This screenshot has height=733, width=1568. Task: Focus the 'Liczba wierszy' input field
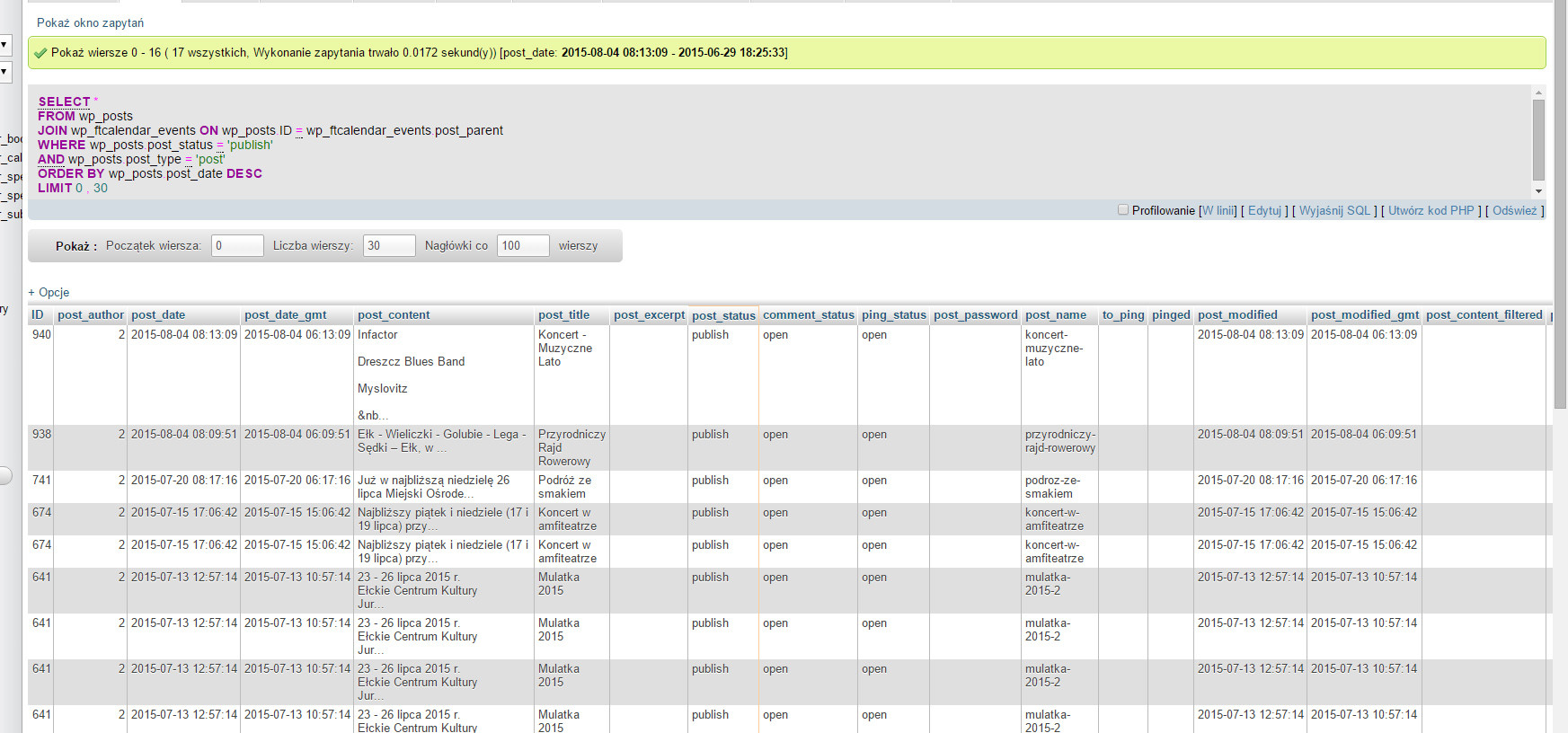coord(389,245)
